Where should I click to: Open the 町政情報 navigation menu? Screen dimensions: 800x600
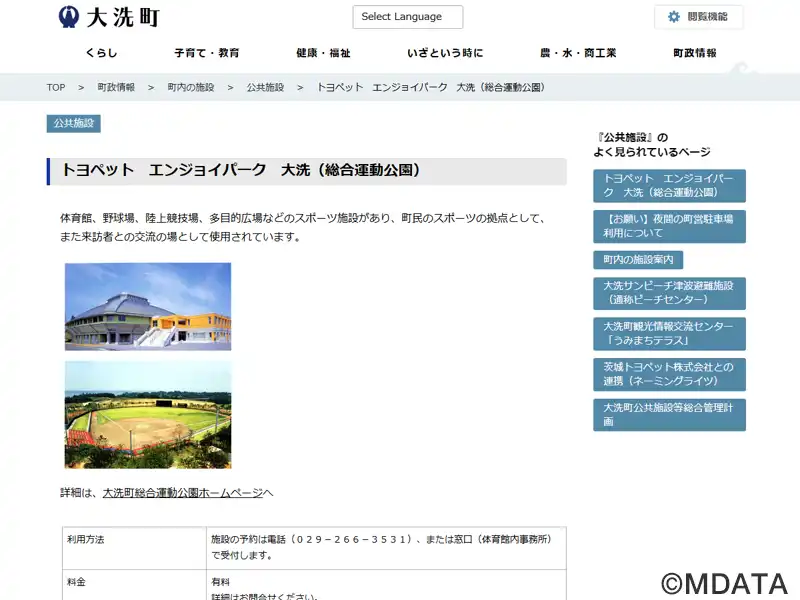[694, 53]
